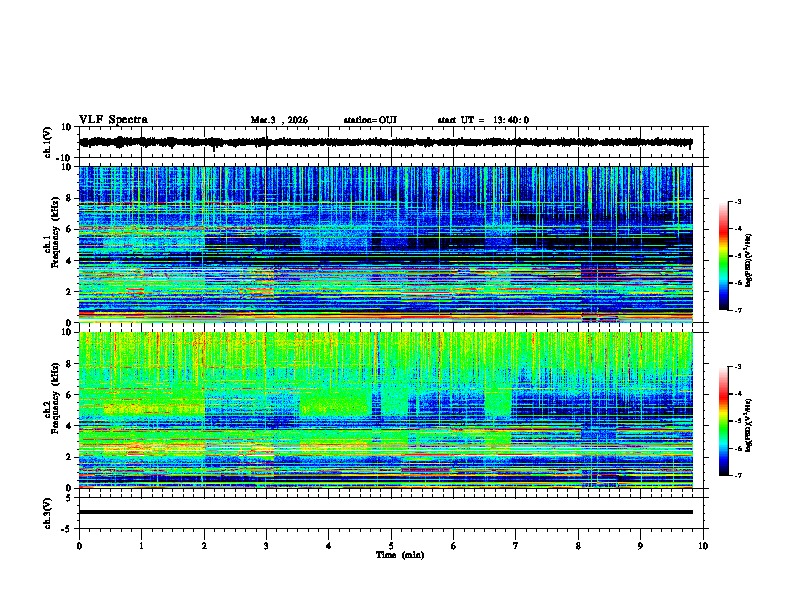Click time axis tick label "7"

516,546
